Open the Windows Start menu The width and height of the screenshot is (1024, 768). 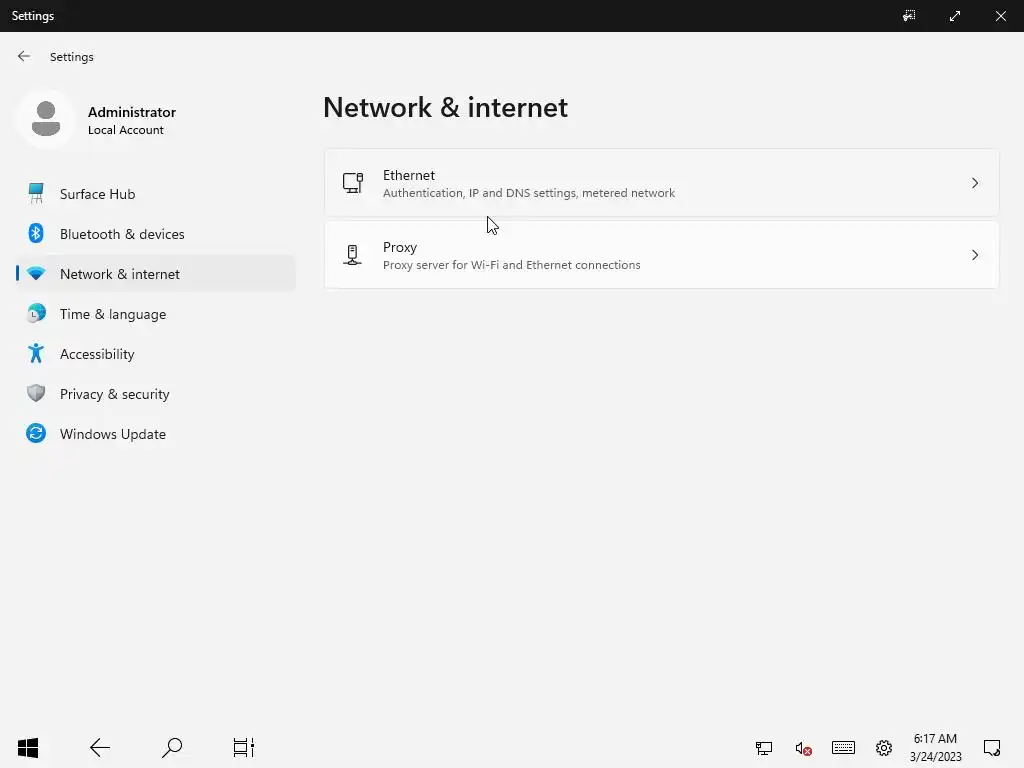(x=28, y=747)
